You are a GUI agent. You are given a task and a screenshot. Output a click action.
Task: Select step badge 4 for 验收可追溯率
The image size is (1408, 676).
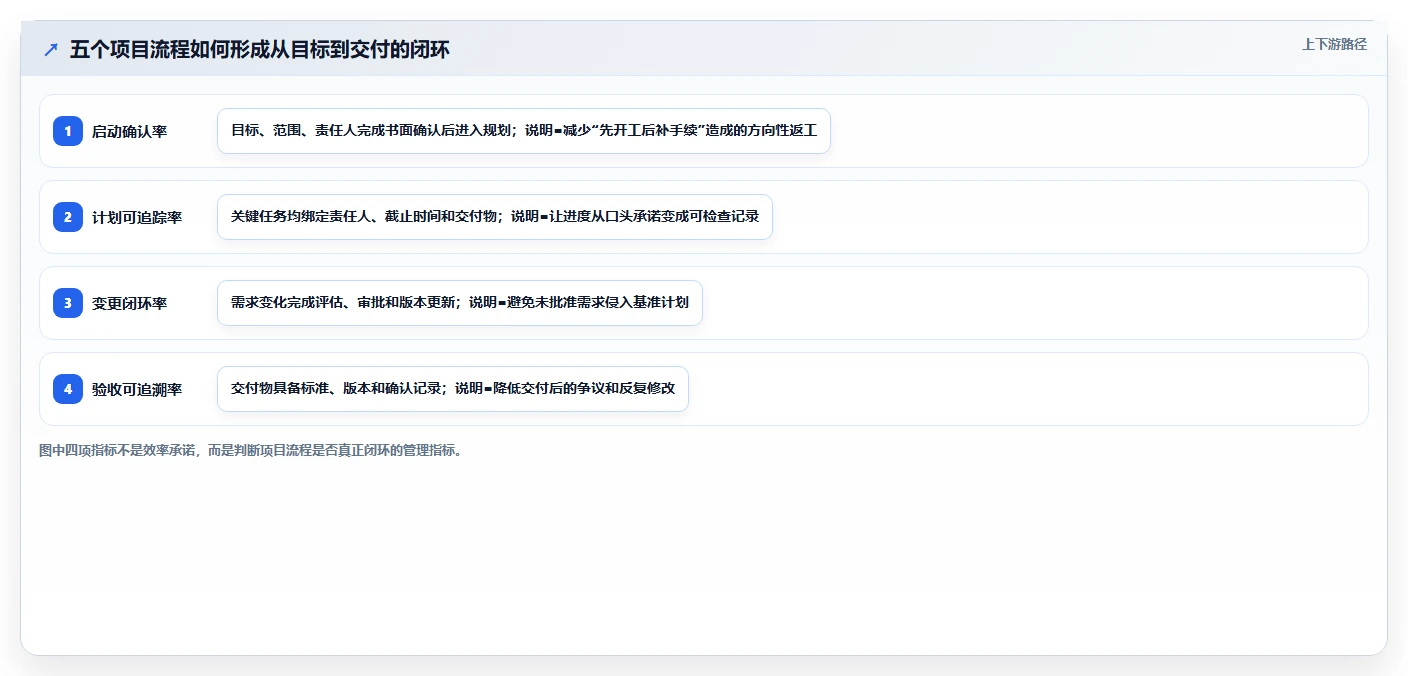coord(68,389)
